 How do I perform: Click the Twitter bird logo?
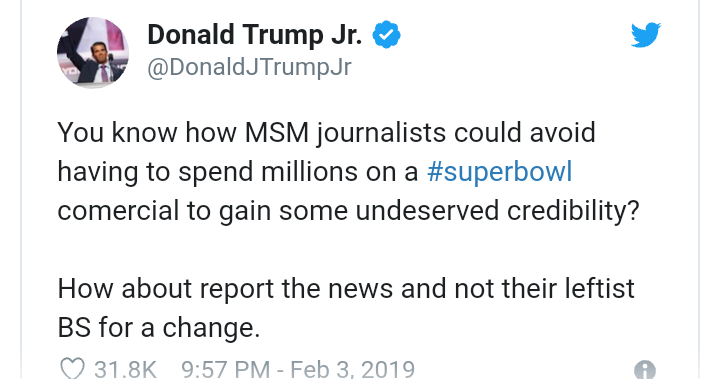tap(646, 34)
